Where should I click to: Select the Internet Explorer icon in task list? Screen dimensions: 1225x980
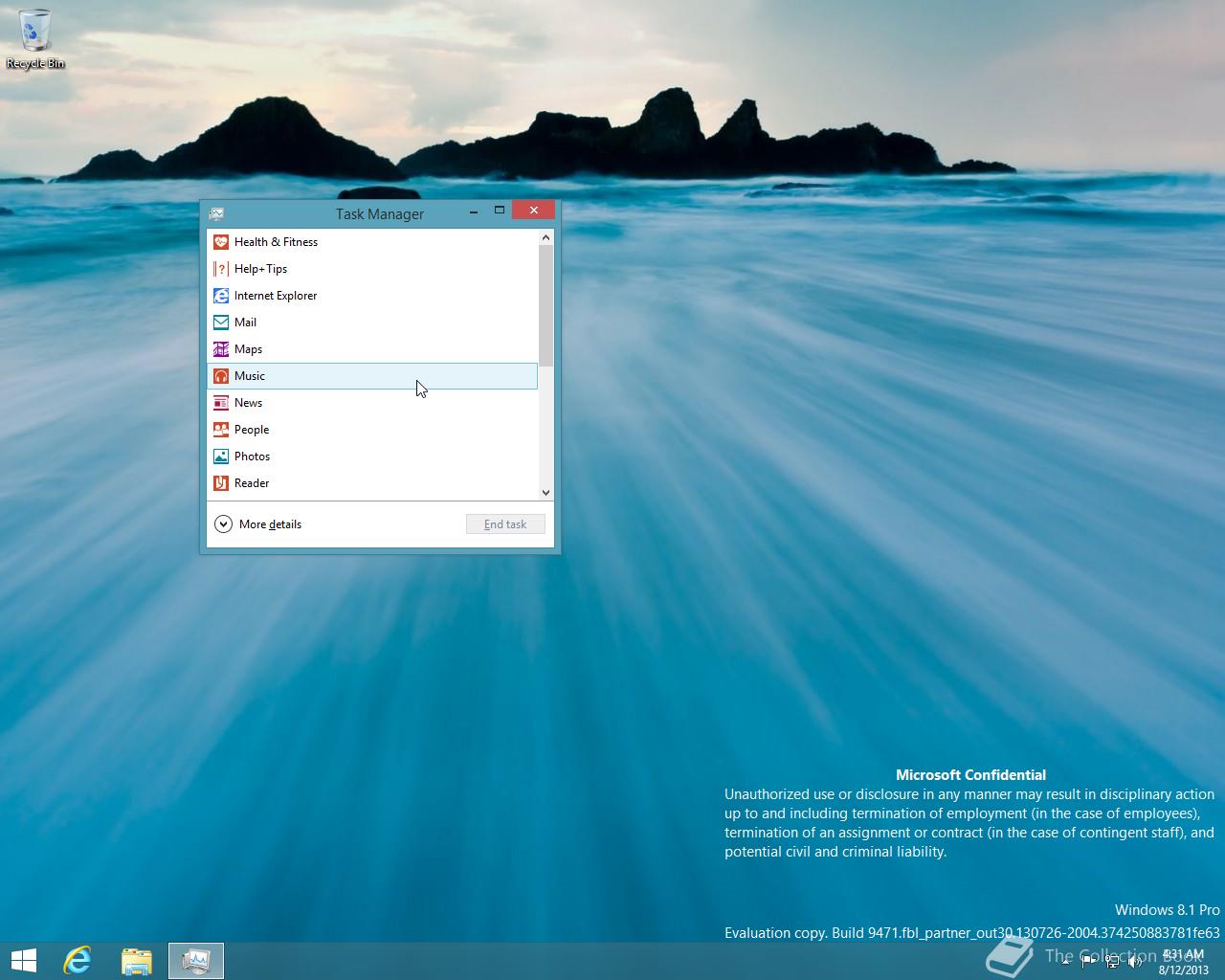tap(221, 296)
